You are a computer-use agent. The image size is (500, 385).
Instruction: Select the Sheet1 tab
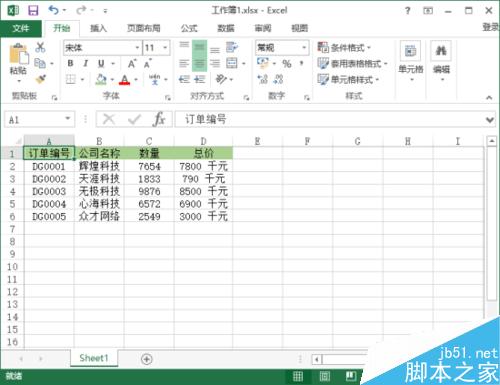coord(94,358)
